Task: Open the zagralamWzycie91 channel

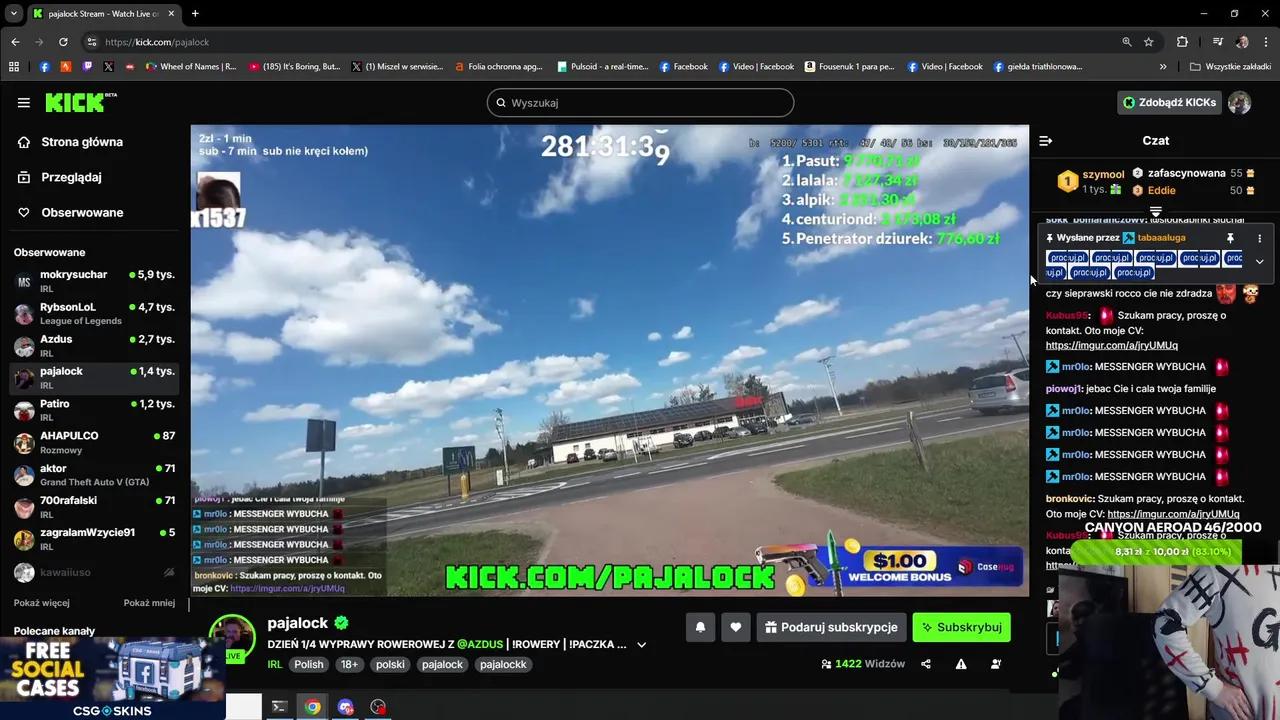Action: [x=95, y=539]
